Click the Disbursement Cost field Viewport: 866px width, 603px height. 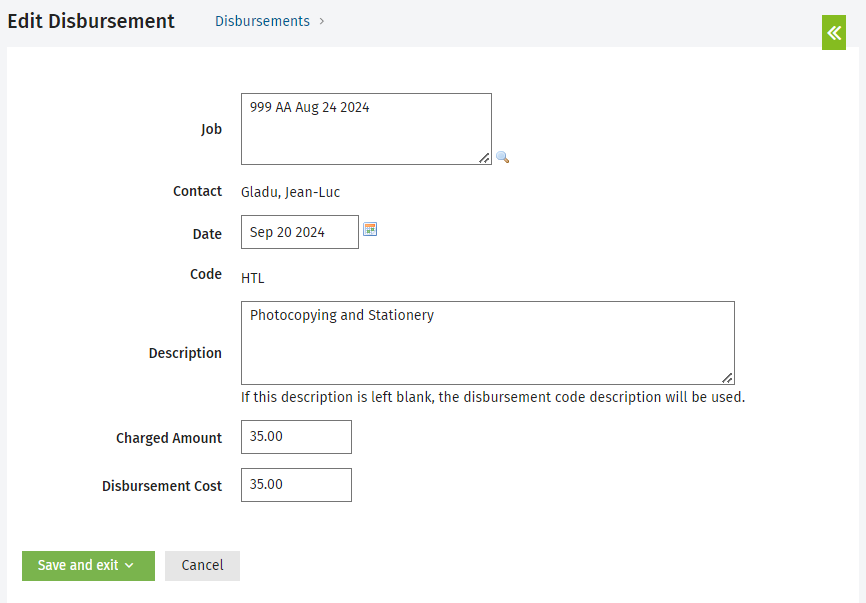pyautogui.click(x=296, y=485)
